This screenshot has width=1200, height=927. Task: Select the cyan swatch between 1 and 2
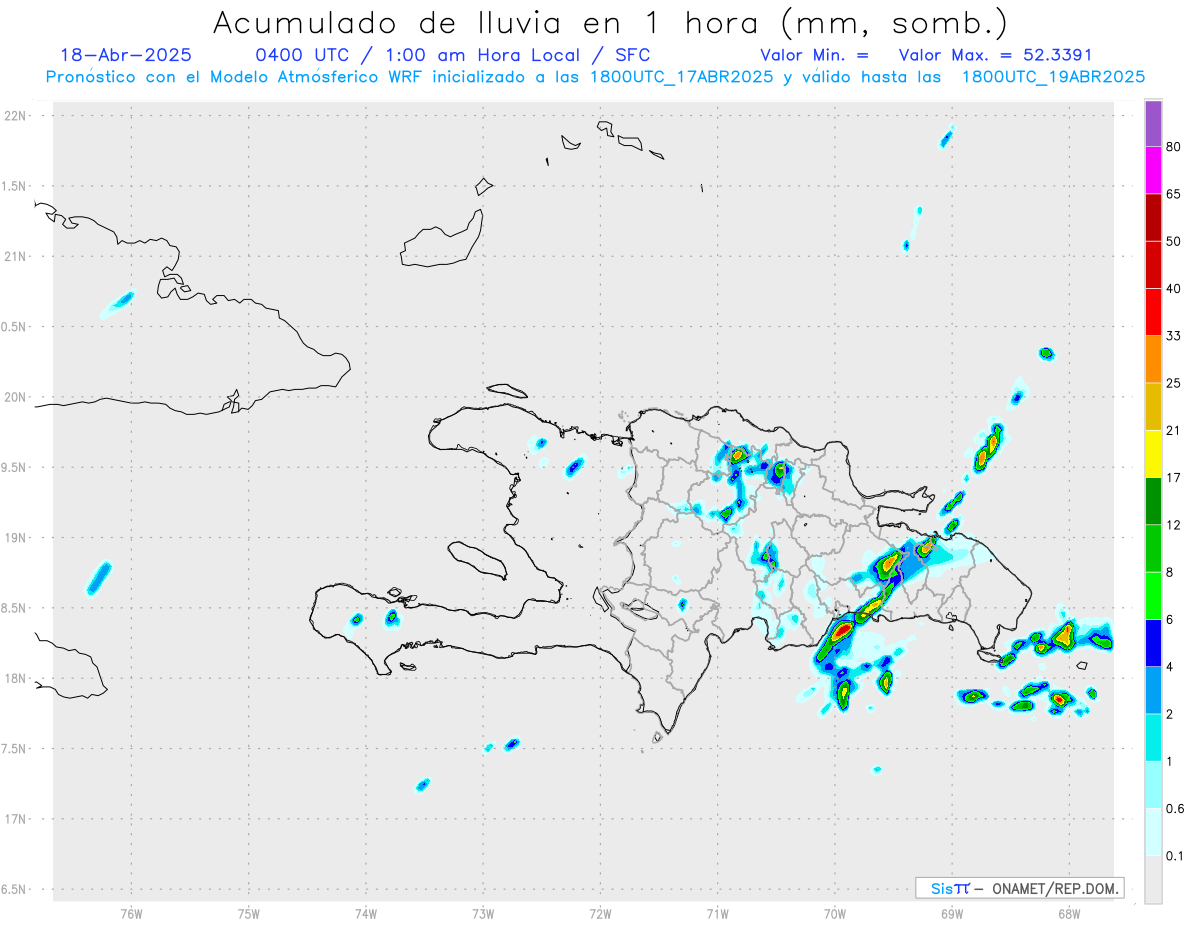pyautogui.click(x=1153, y=738)
